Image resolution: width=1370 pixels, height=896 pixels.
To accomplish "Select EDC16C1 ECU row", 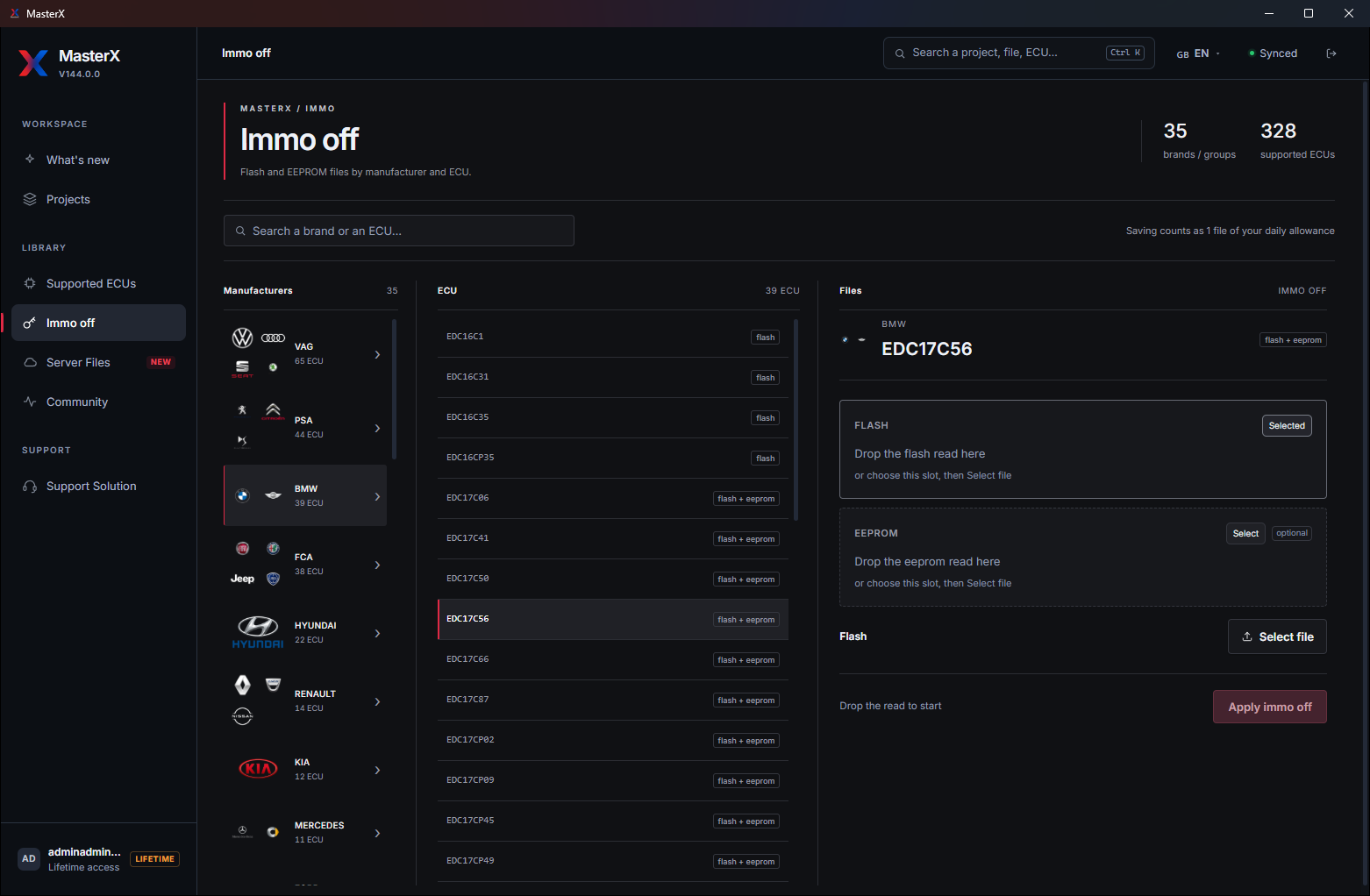I will click(613, 337).
